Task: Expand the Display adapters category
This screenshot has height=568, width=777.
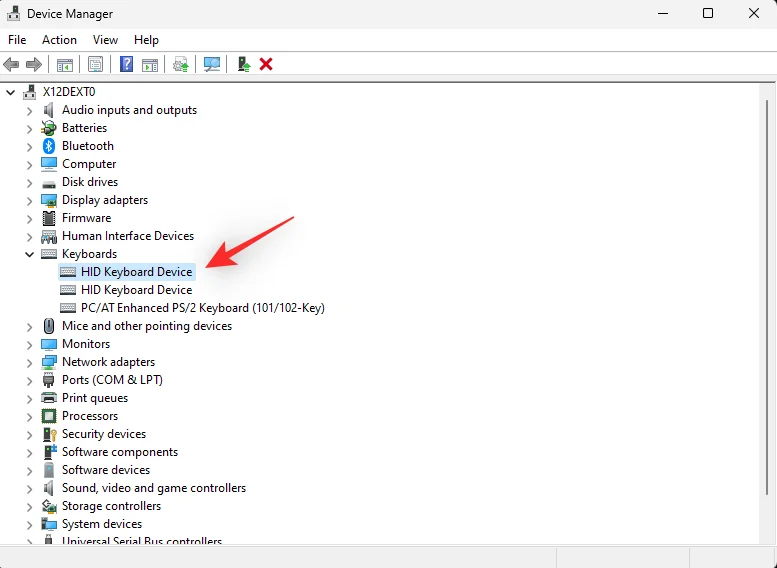Action: pos(30,200)
